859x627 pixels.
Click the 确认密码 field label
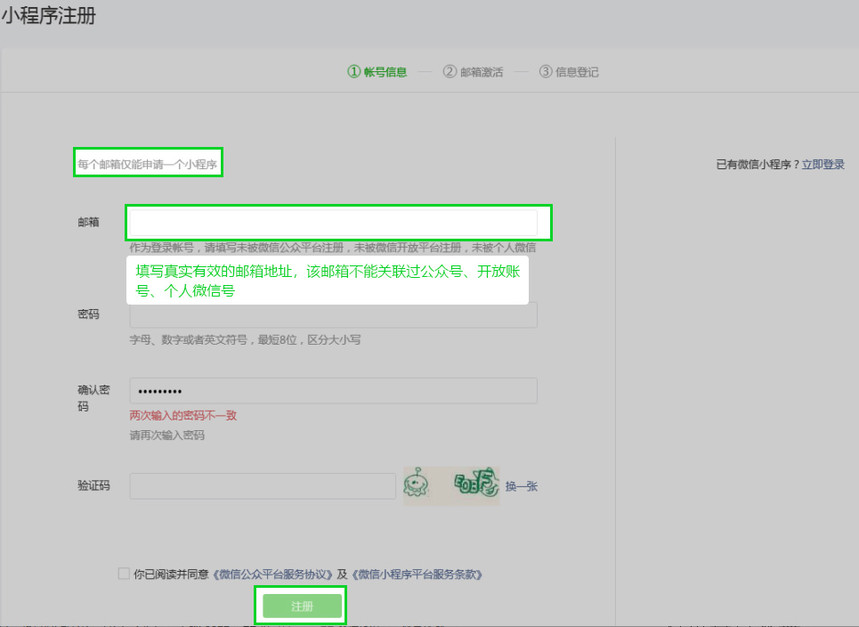pos(94,398)
